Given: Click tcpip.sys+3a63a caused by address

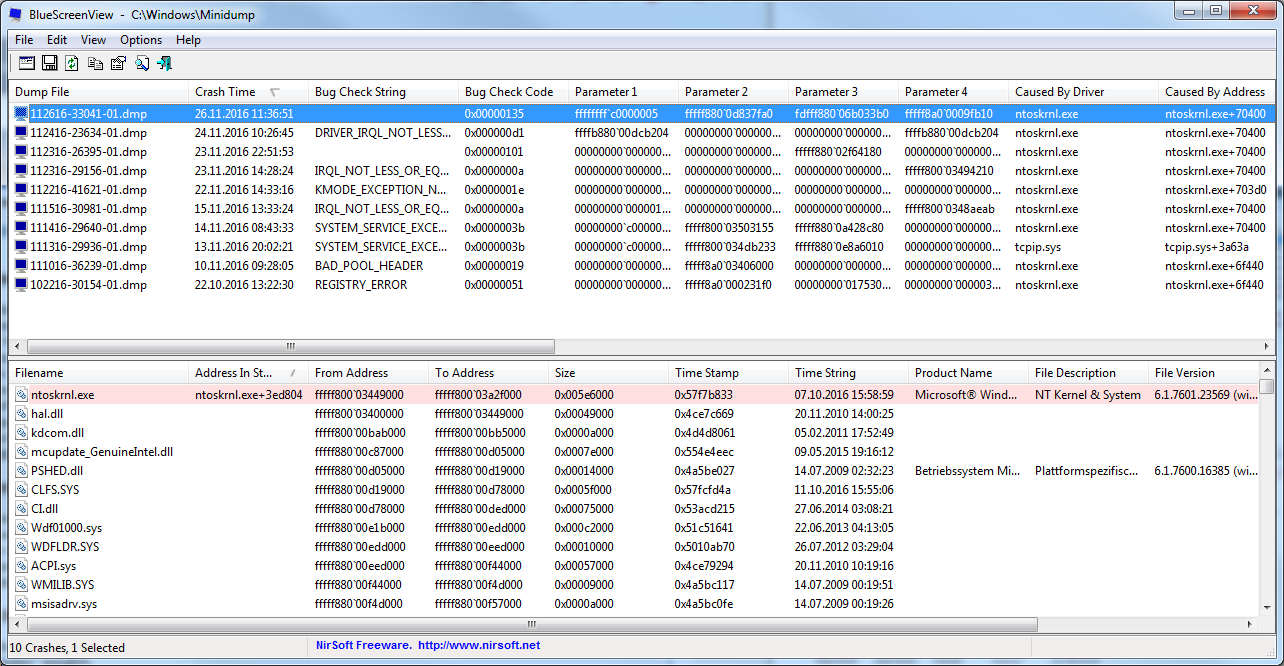Looking at the screenshot, I should click(x=1206, y=247).
